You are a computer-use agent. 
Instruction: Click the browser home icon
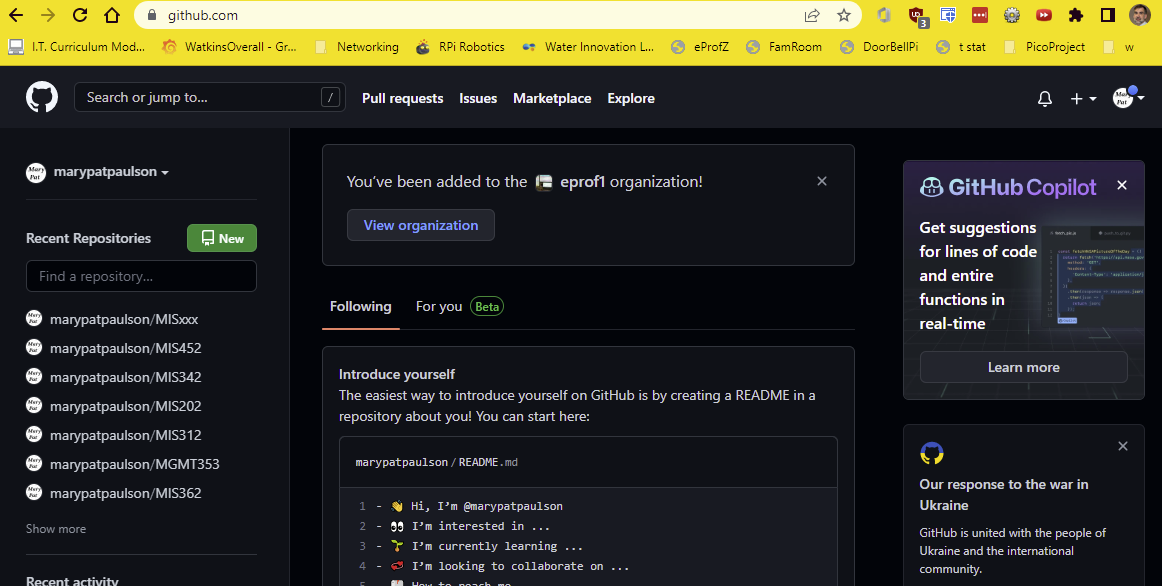pos(111,15)
